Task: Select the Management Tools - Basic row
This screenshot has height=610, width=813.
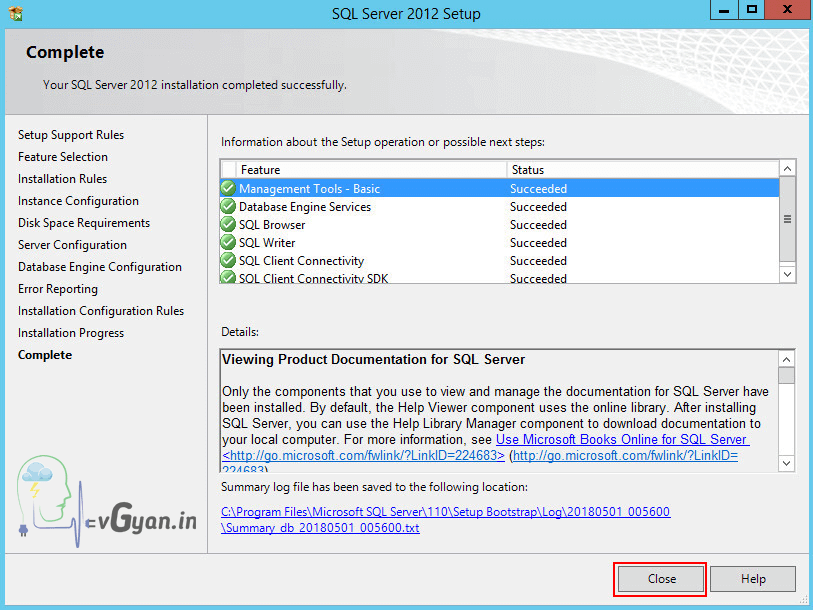Action: point(500,188)
